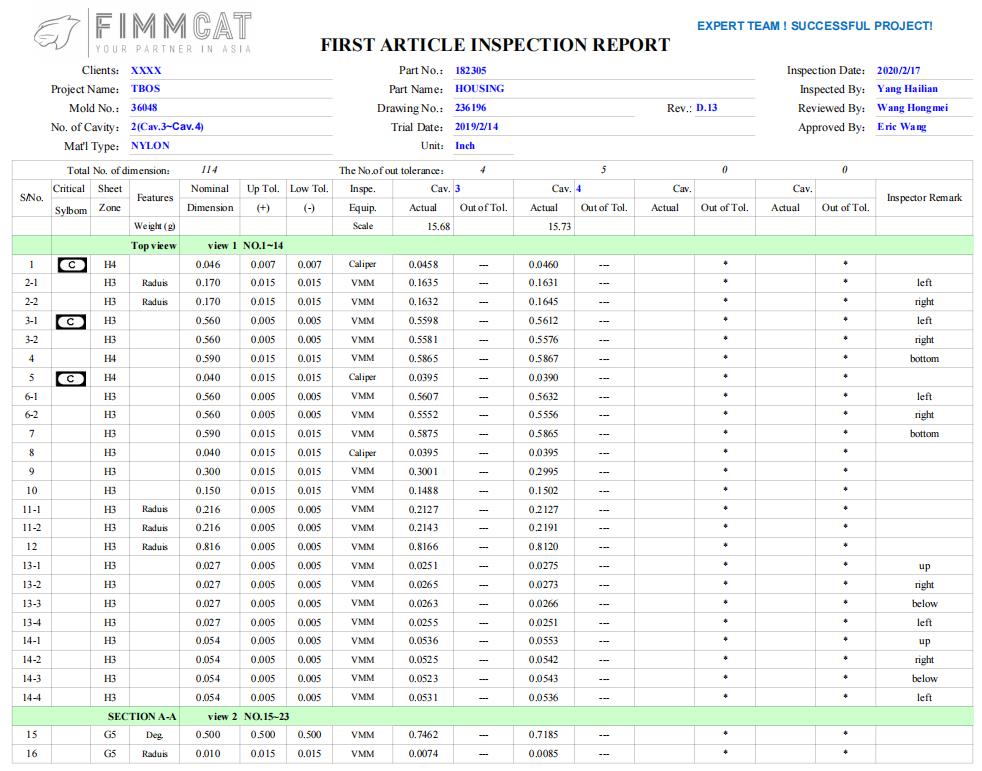Click the Cav. 4 actual value 0.0460
Screen dimensions: 982x771
543,264
